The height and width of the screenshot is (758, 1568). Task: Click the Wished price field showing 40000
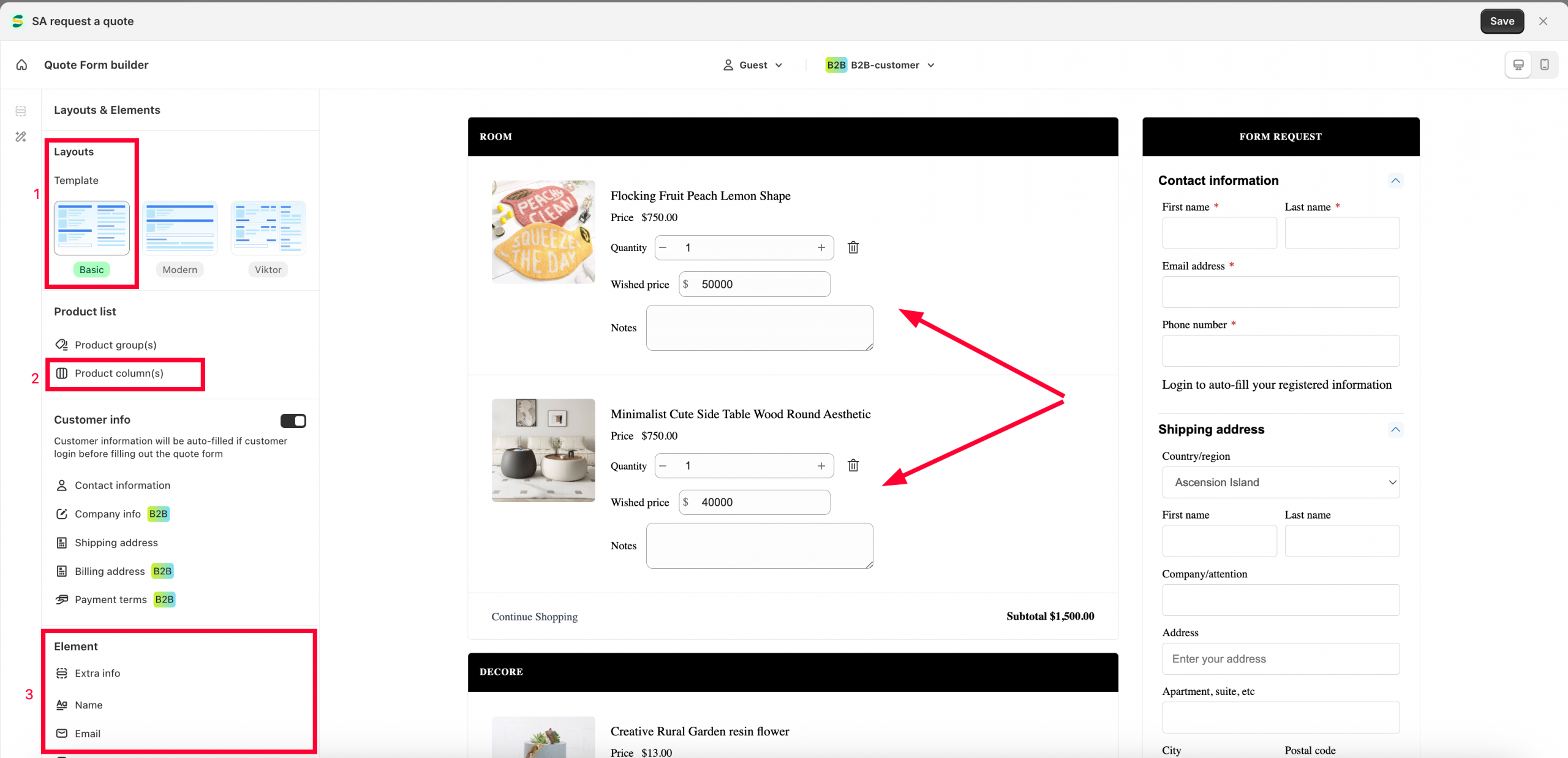pyautogui.click(x=755, y=502)
